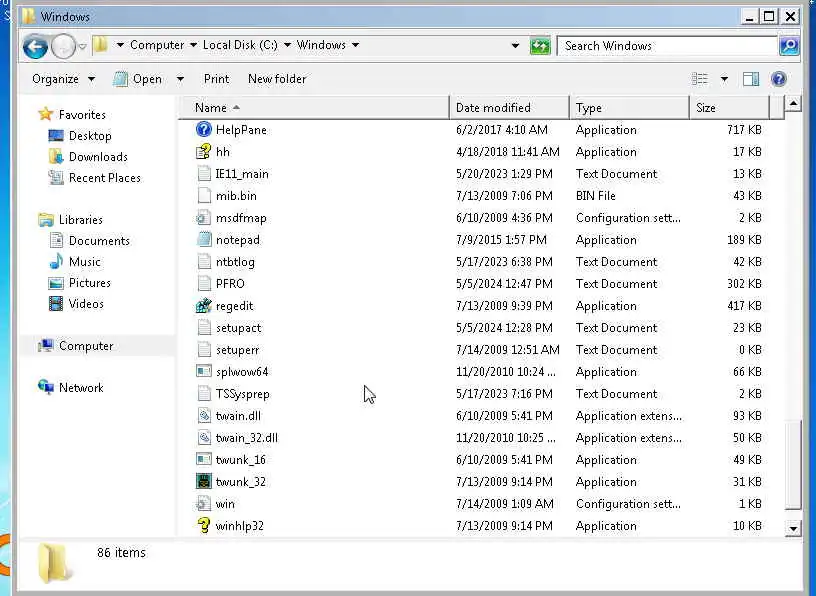The width and height of the screenshot is (816, 596).
Task: Click the vertical scrollbar thumb
Action: pyautogui.click(x=793, y=465)
